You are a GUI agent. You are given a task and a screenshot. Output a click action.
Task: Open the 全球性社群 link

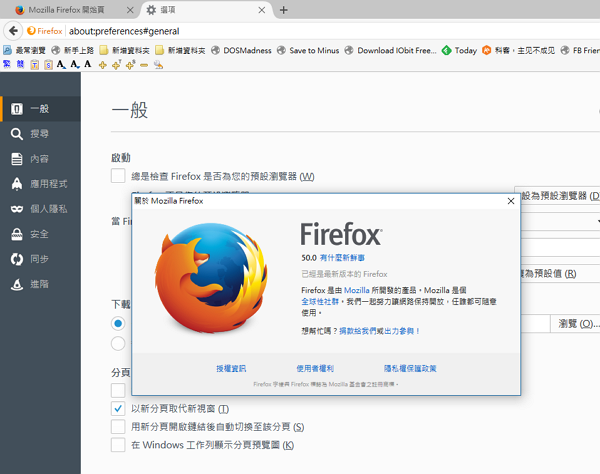click(x=320, y=301)
